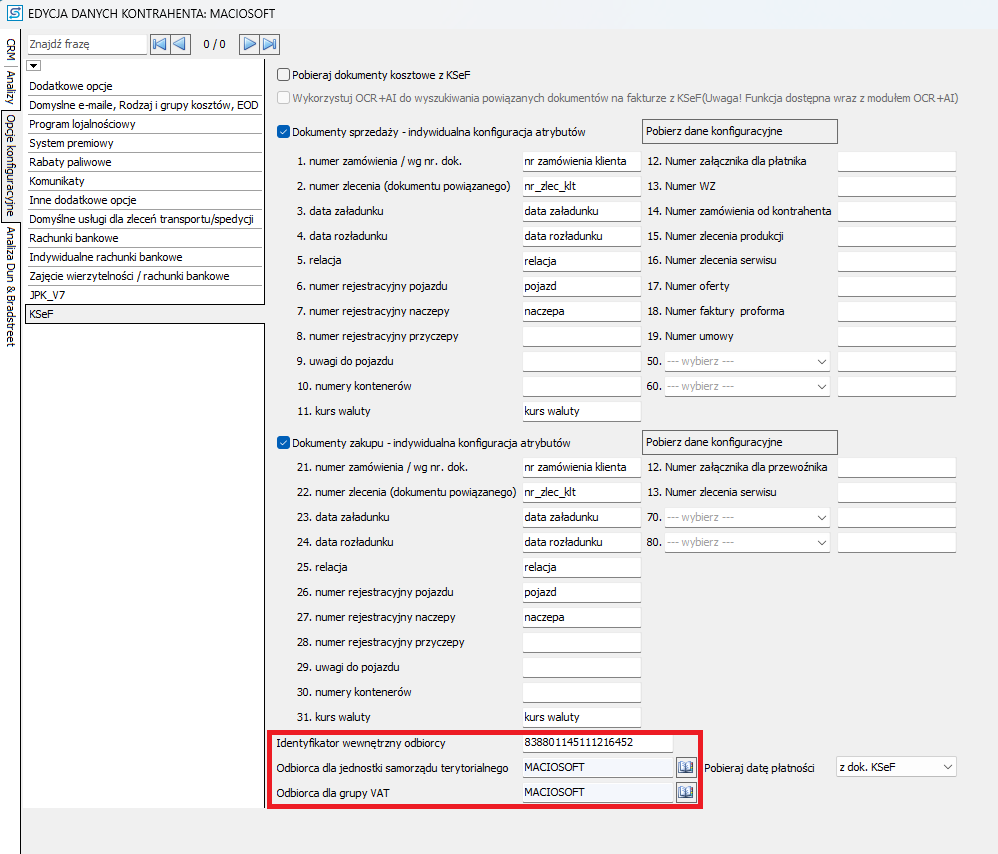This screenshot has height=854, width=998.
Task: Open Rabaty paliwowe section
Action: (x=144, y=162)
